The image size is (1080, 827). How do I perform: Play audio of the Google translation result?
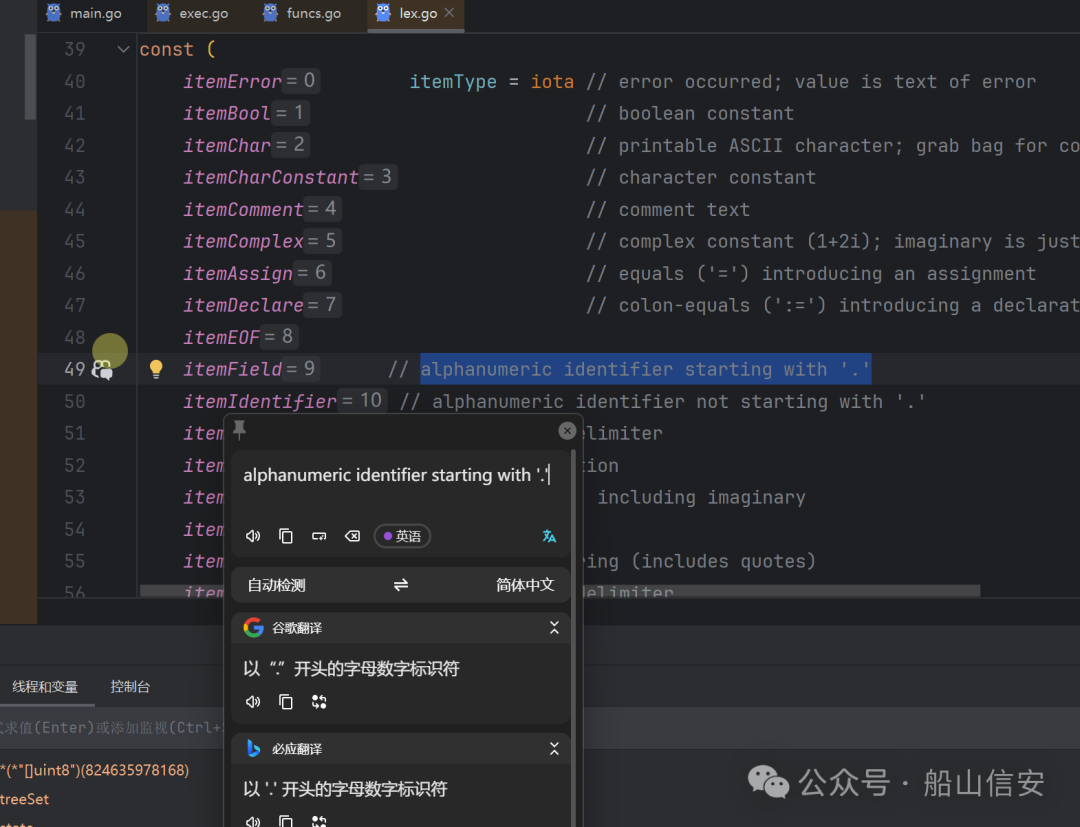coord(253,702)
